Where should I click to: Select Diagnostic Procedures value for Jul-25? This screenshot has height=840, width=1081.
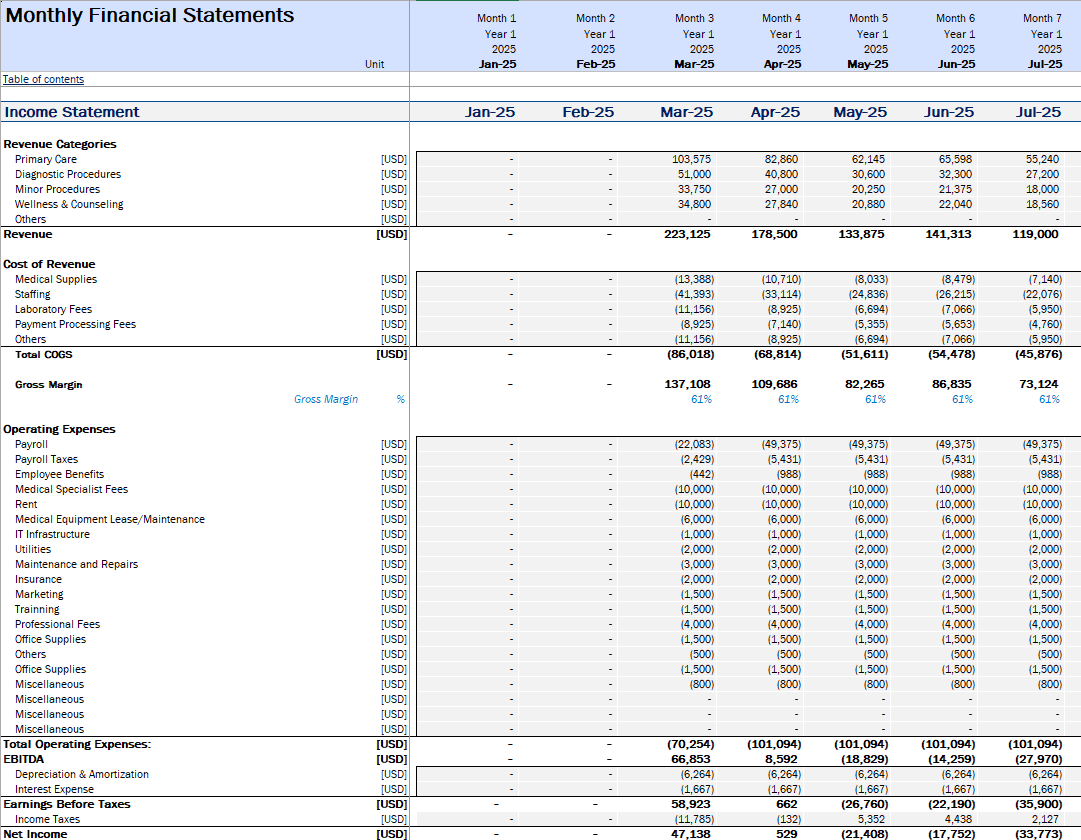[1044, 175]
